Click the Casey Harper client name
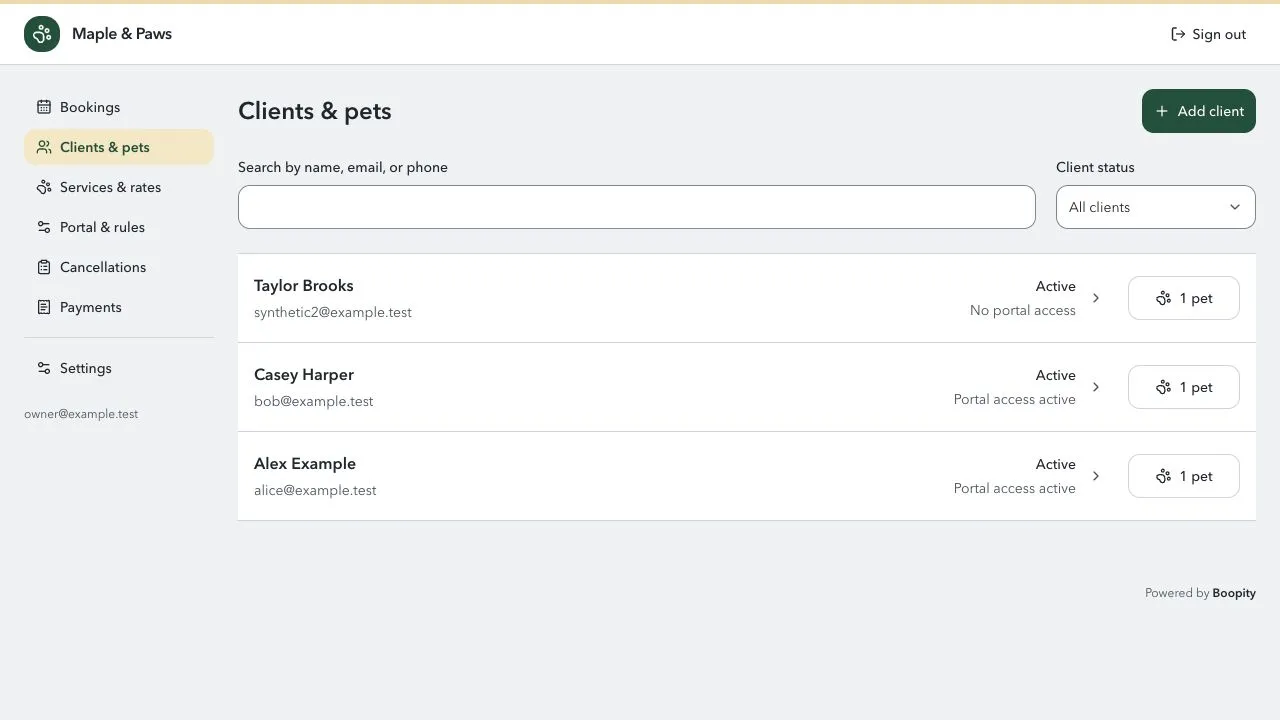 (304, 375)
